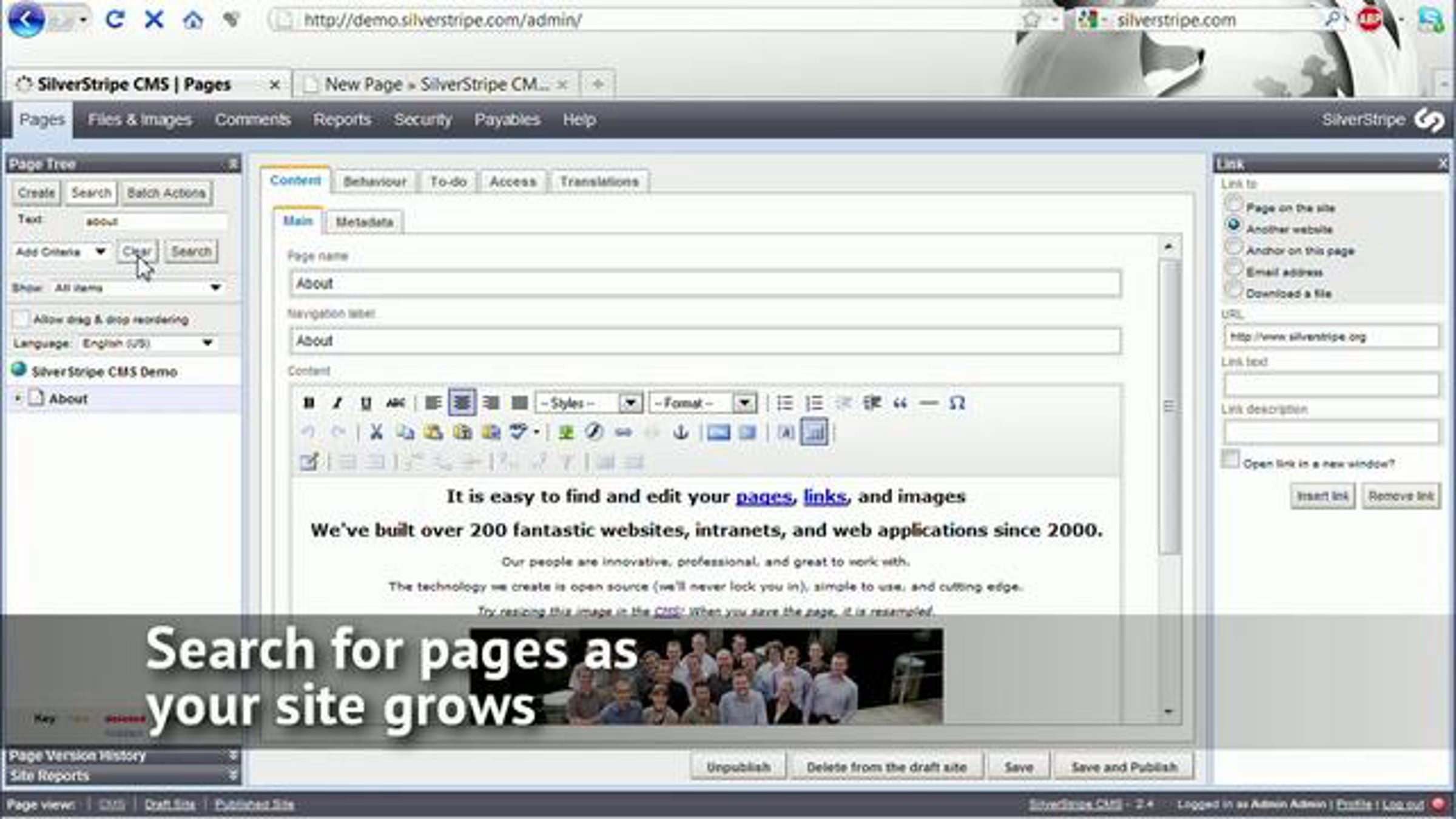Collapse the Page Tree panel
This screenshot has height=819, width=1456.
[233, 164]
